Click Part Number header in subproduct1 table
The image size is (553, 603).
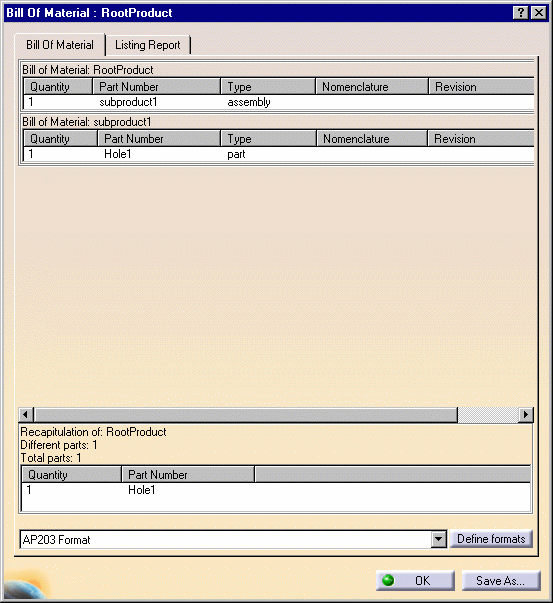(x=159, y=138)
